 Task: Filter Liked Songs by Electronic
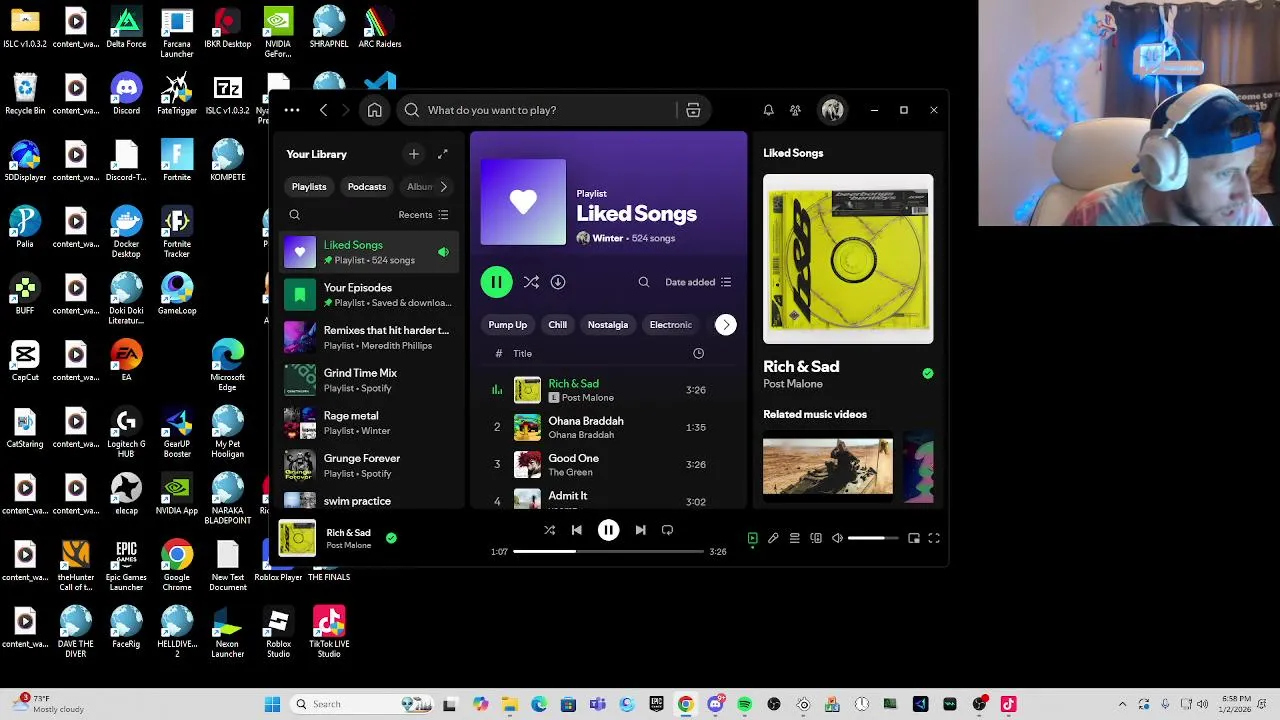coord(671,325)
